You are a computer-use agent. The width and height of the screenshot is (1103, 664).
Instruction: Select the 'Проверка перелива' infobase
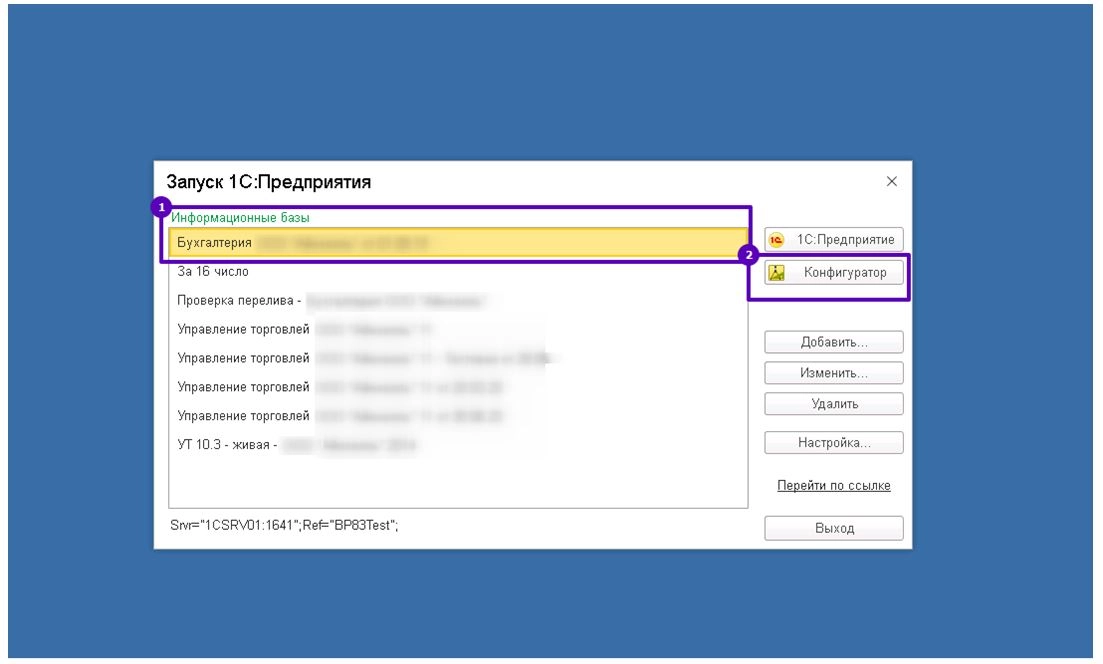coord(458,301)
